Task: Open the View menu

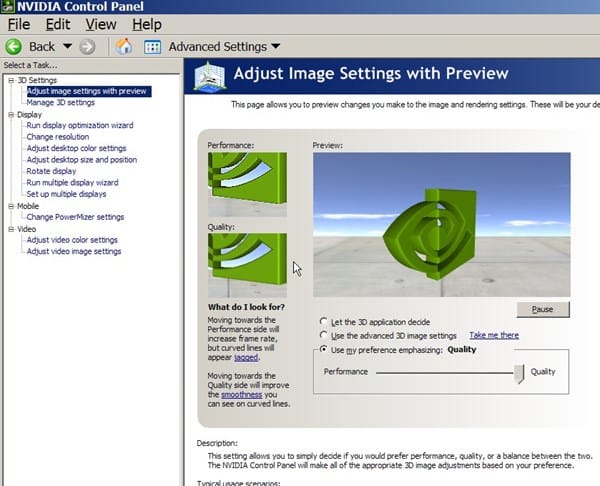Action: coord(101,24)
